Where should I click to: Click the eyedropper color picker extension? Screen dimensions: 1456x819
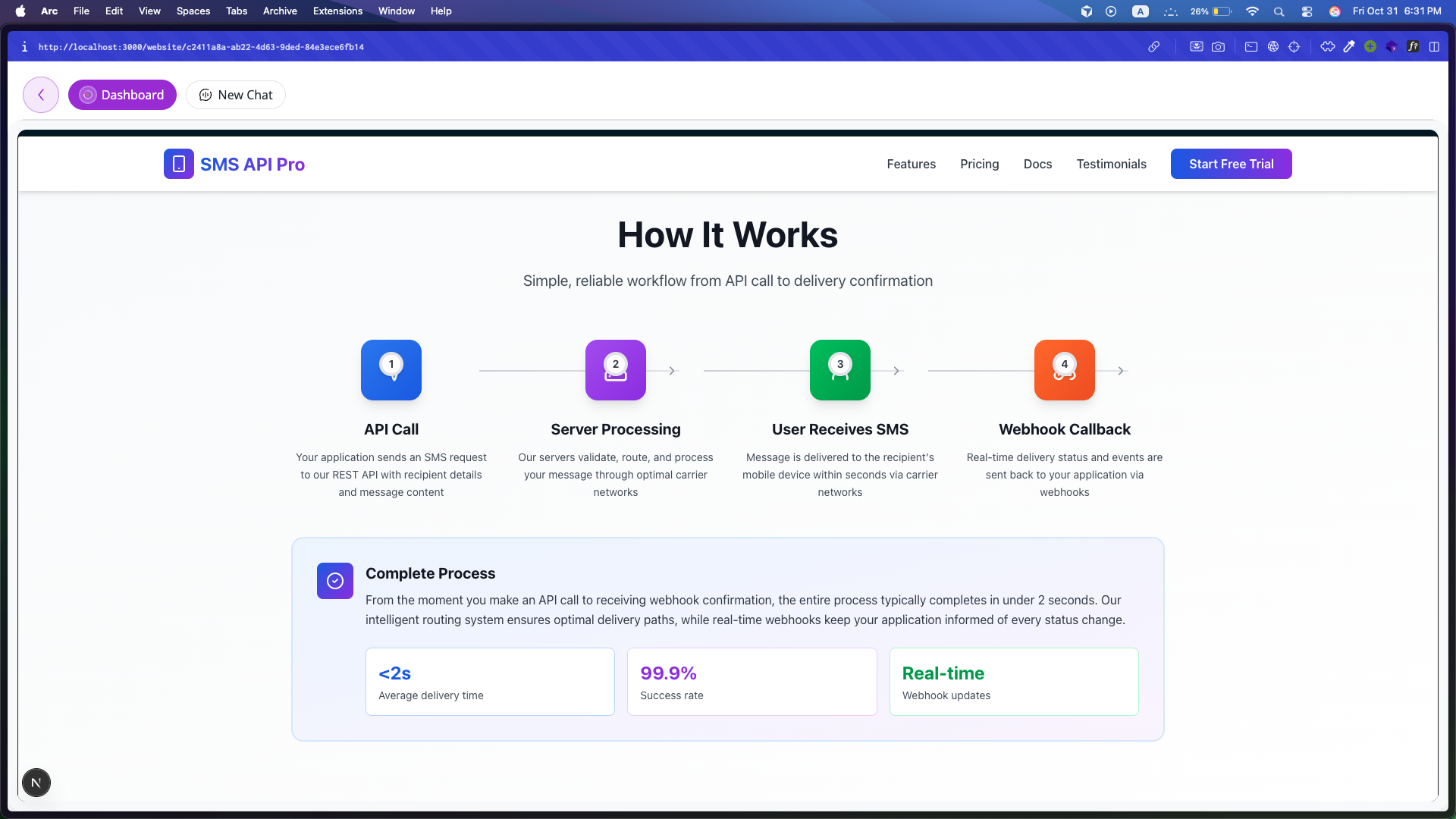coord(1349,47)
